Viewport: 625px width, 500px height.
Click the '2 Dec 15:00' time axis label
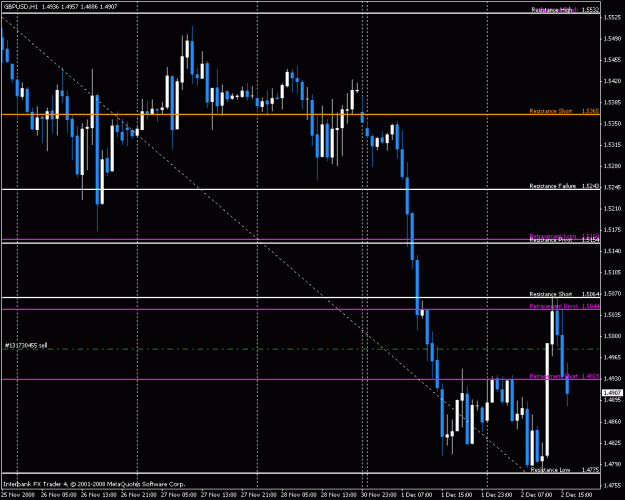(577, 495)
